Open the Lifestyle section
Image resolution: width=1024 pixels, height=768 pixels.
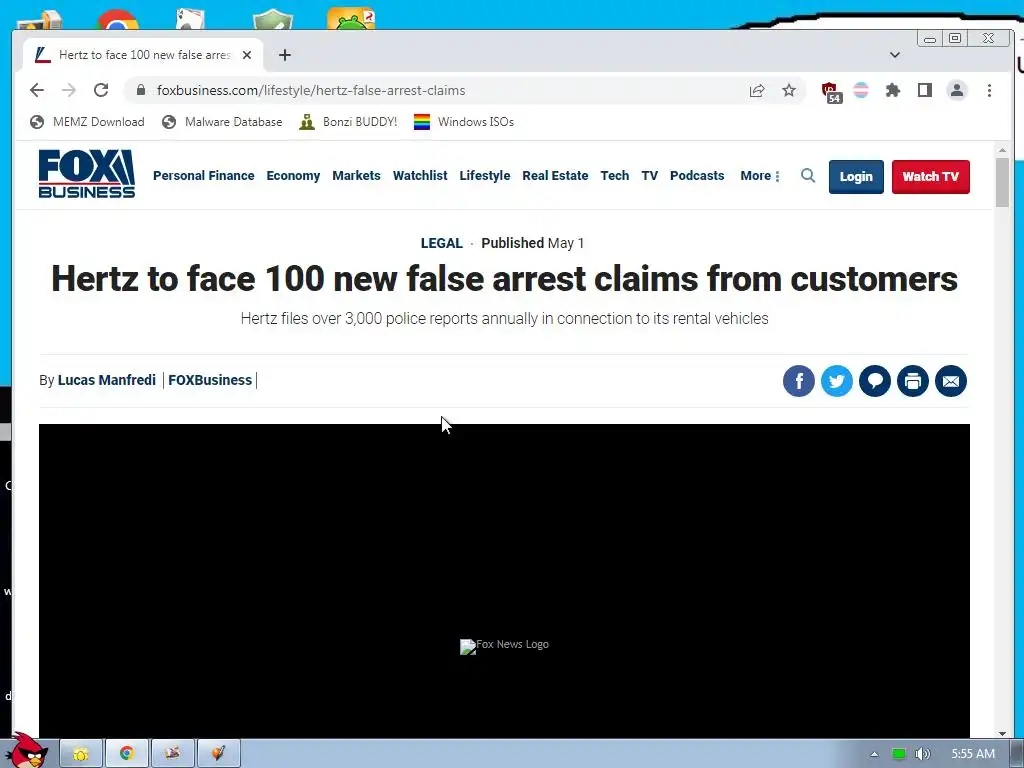pyautogui.click(x=485, y=176)
